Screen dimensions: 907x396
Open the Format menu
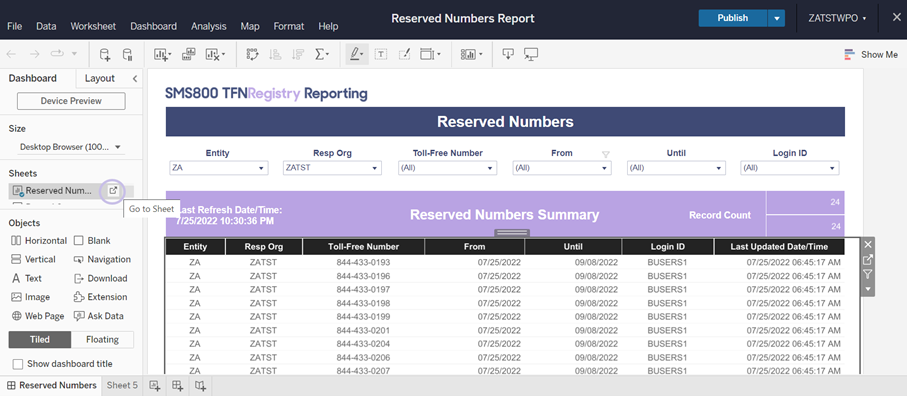(289, 27)
